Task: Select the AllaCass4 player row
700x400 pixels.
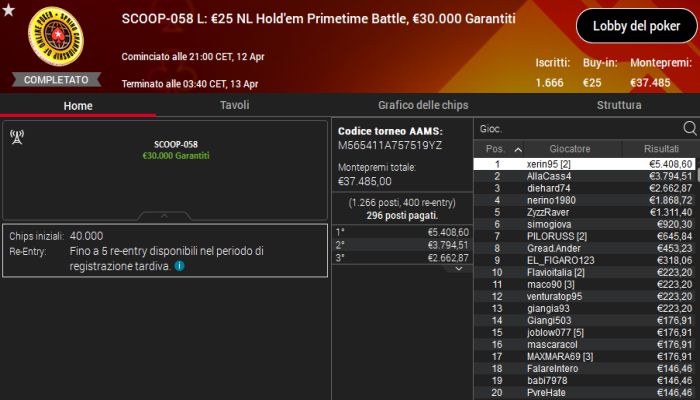Action: click(x=585, y=176)
